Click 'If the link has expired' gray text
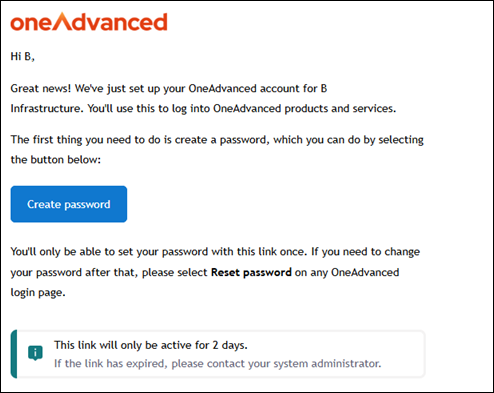Image resolution: width=494 pixels, height=393 pixels. click(111, 363)
